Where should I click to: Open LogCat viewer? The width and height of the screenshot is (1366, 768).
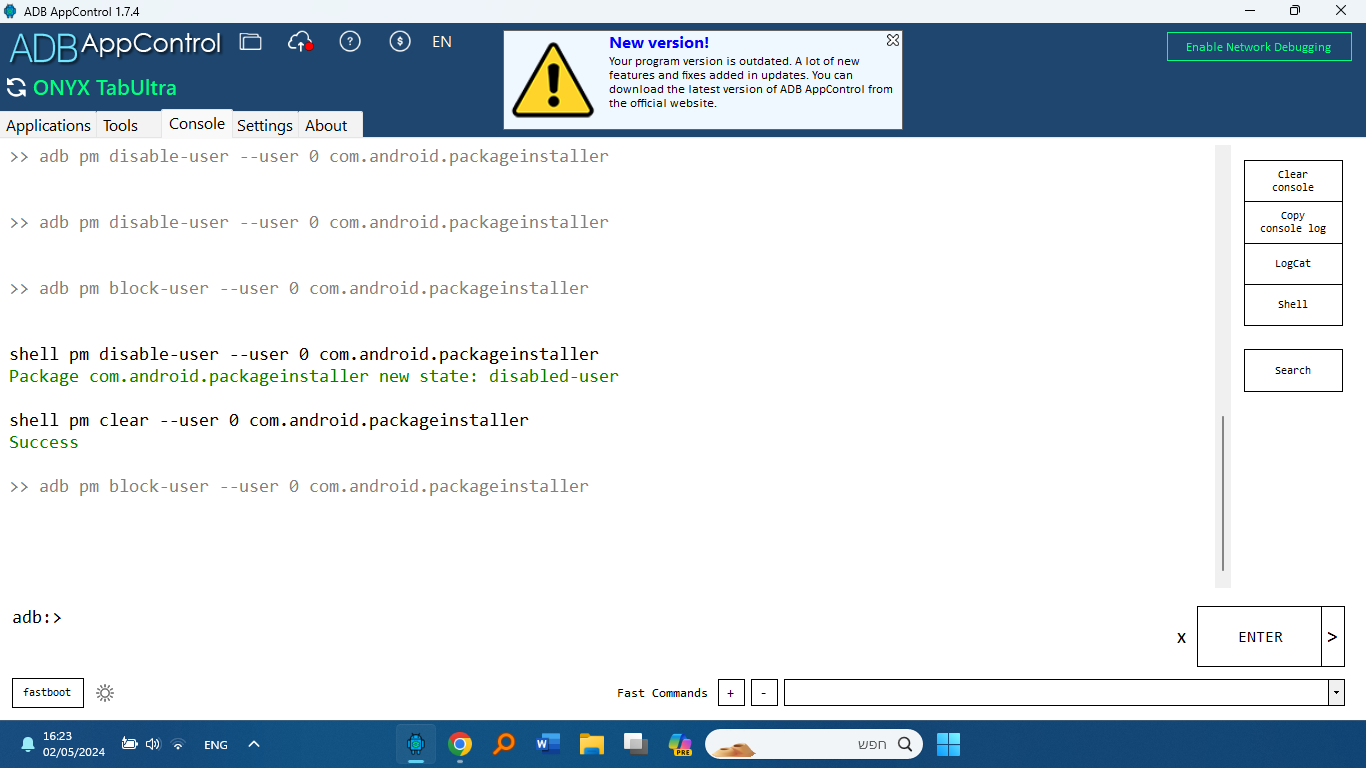click(x=1293, y=264)
